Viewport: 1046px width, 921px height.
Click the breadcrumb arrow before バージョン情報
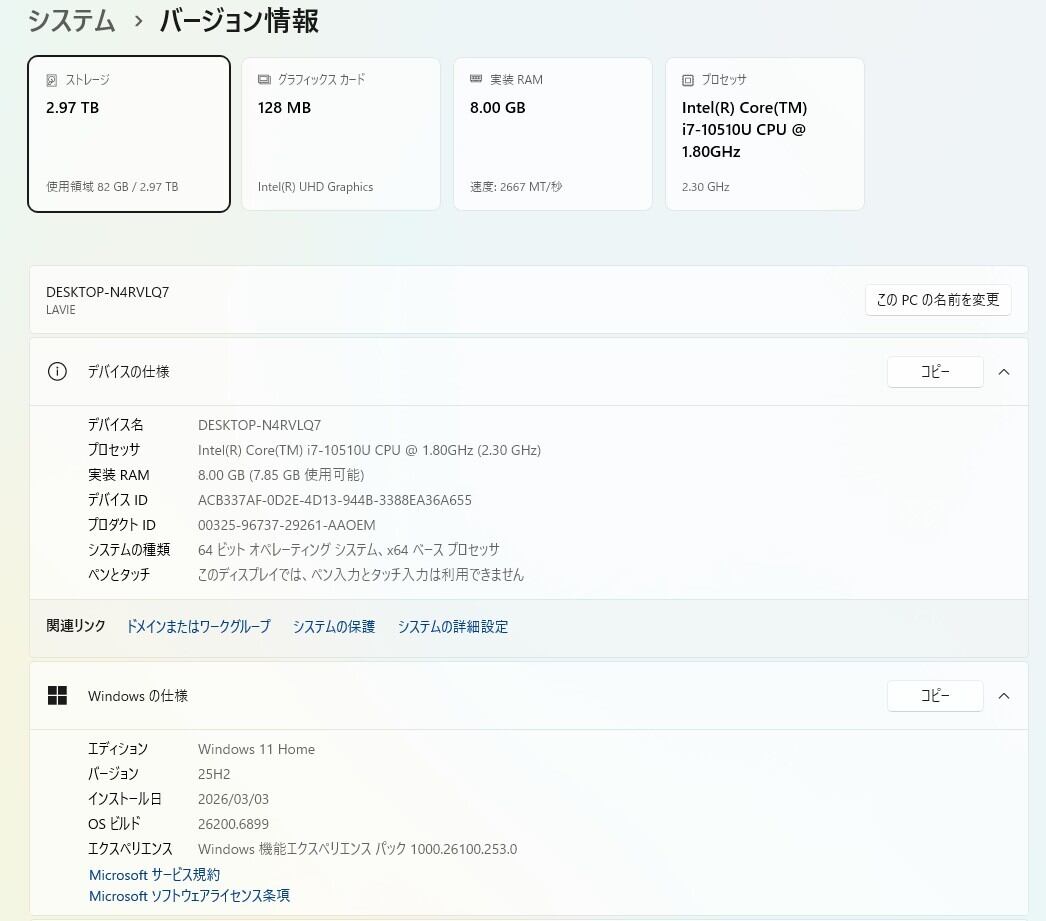click(x=138, y=21)
